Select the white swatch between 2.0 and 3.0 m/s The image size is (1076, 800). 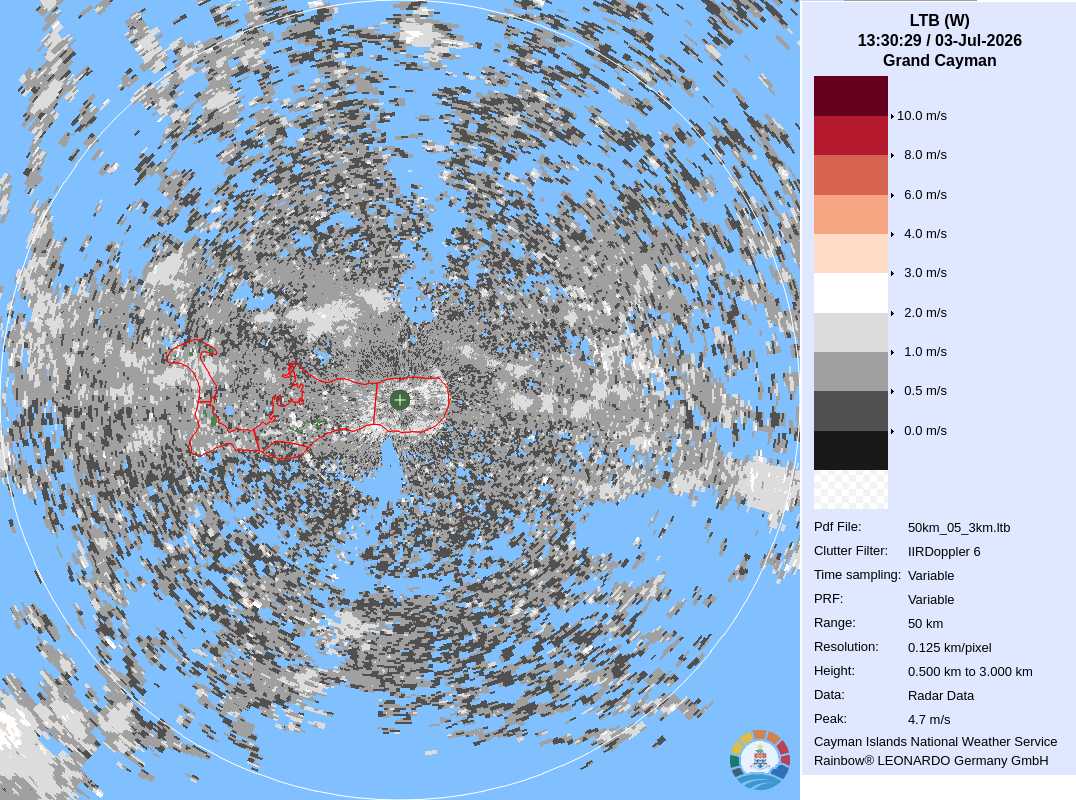tap(850, 293)
